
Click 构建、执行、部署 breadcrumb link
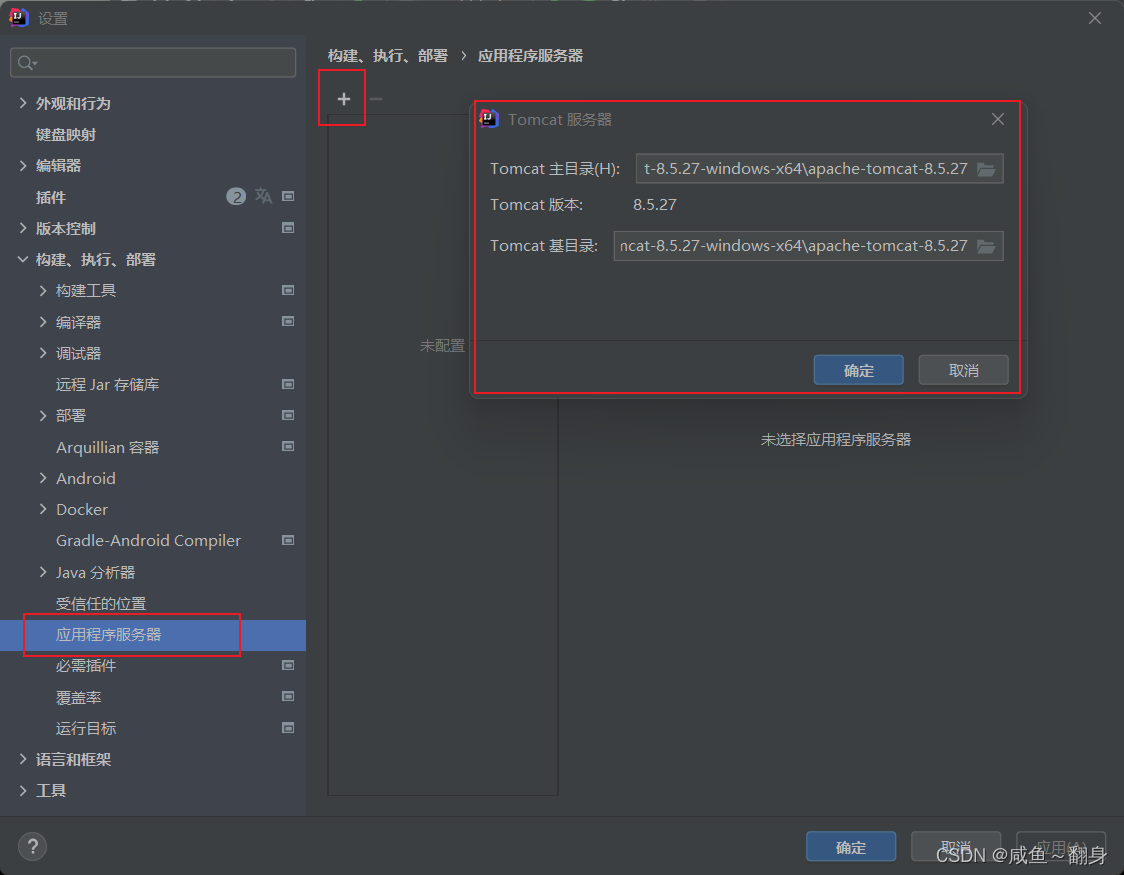coord(388,56)
